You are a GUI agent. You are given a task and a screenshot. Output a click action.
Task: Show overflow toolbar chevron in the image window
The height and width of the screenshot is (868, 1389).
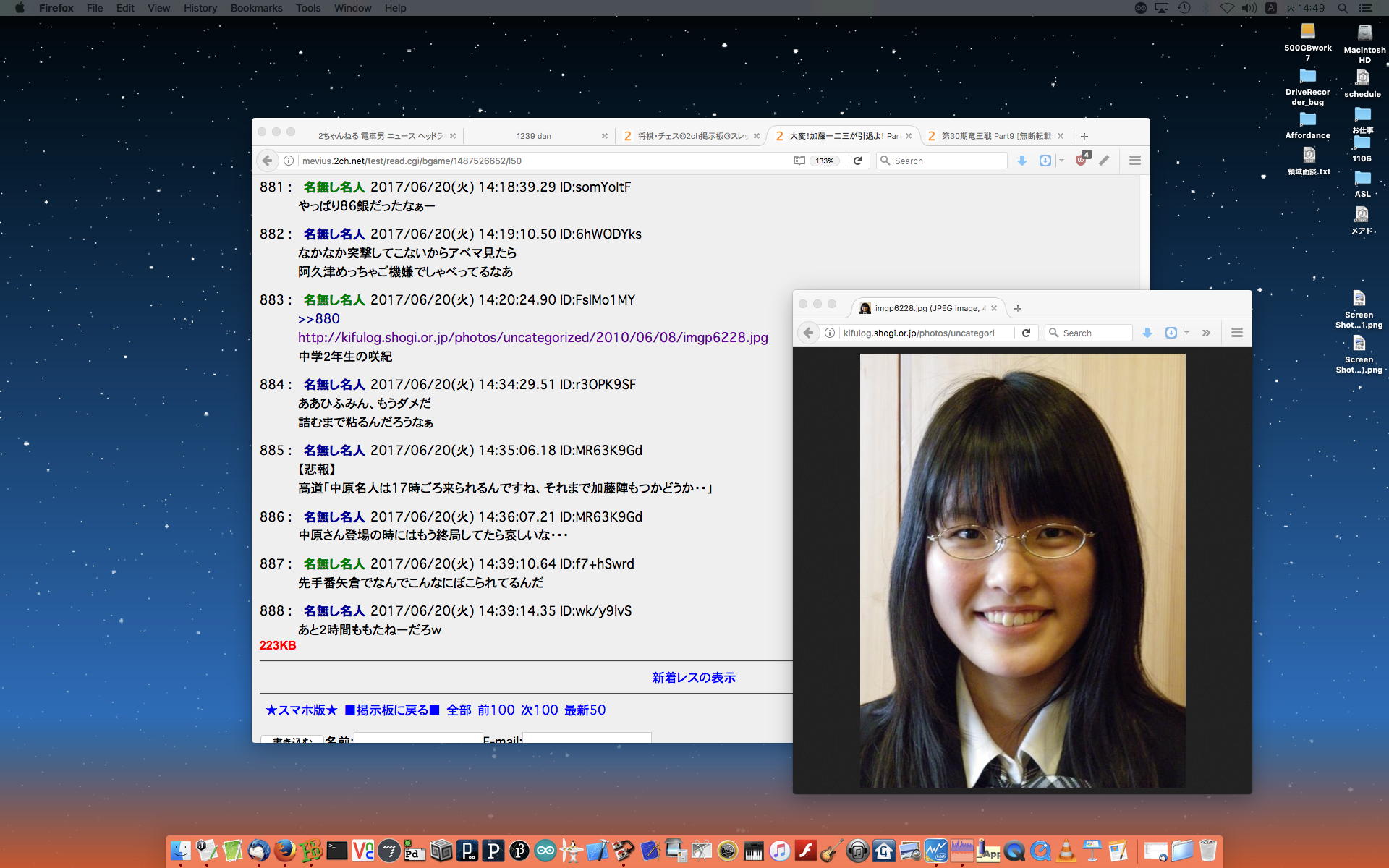[1206, 333]
